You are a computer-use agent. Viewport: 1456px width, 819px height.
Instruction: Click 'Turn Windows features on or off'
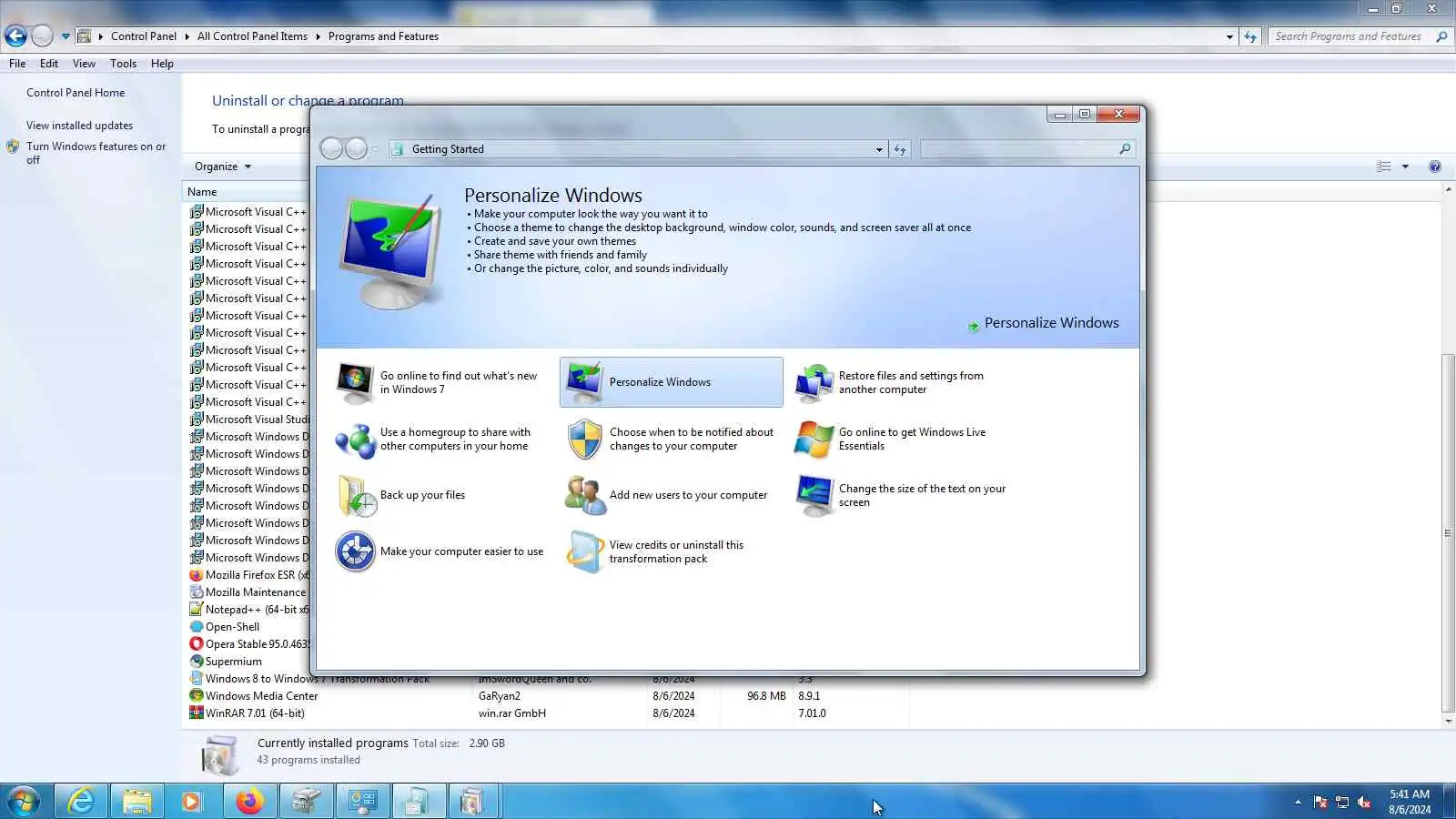pyautogui.click(x=96, y=153)
